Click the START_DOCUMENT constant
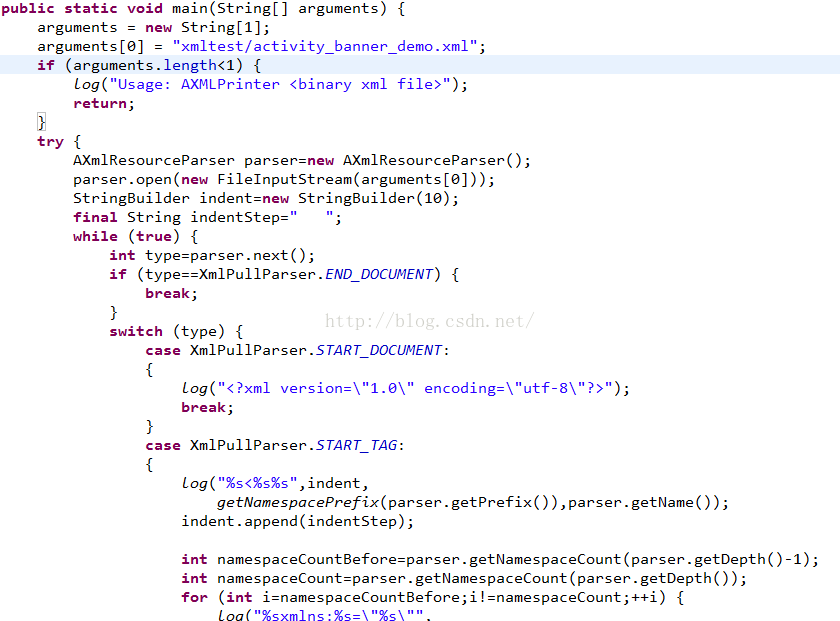This screenshot has height=621, width=840. [379, 350]
